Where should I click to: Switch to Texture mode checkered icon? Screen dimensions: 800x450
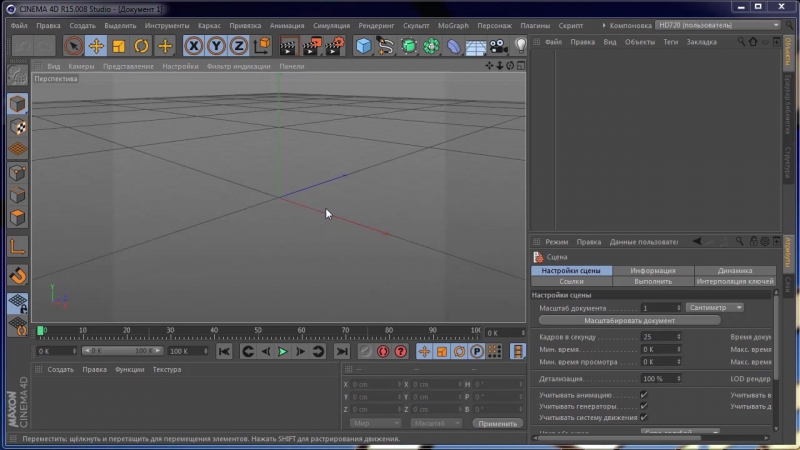17,127
